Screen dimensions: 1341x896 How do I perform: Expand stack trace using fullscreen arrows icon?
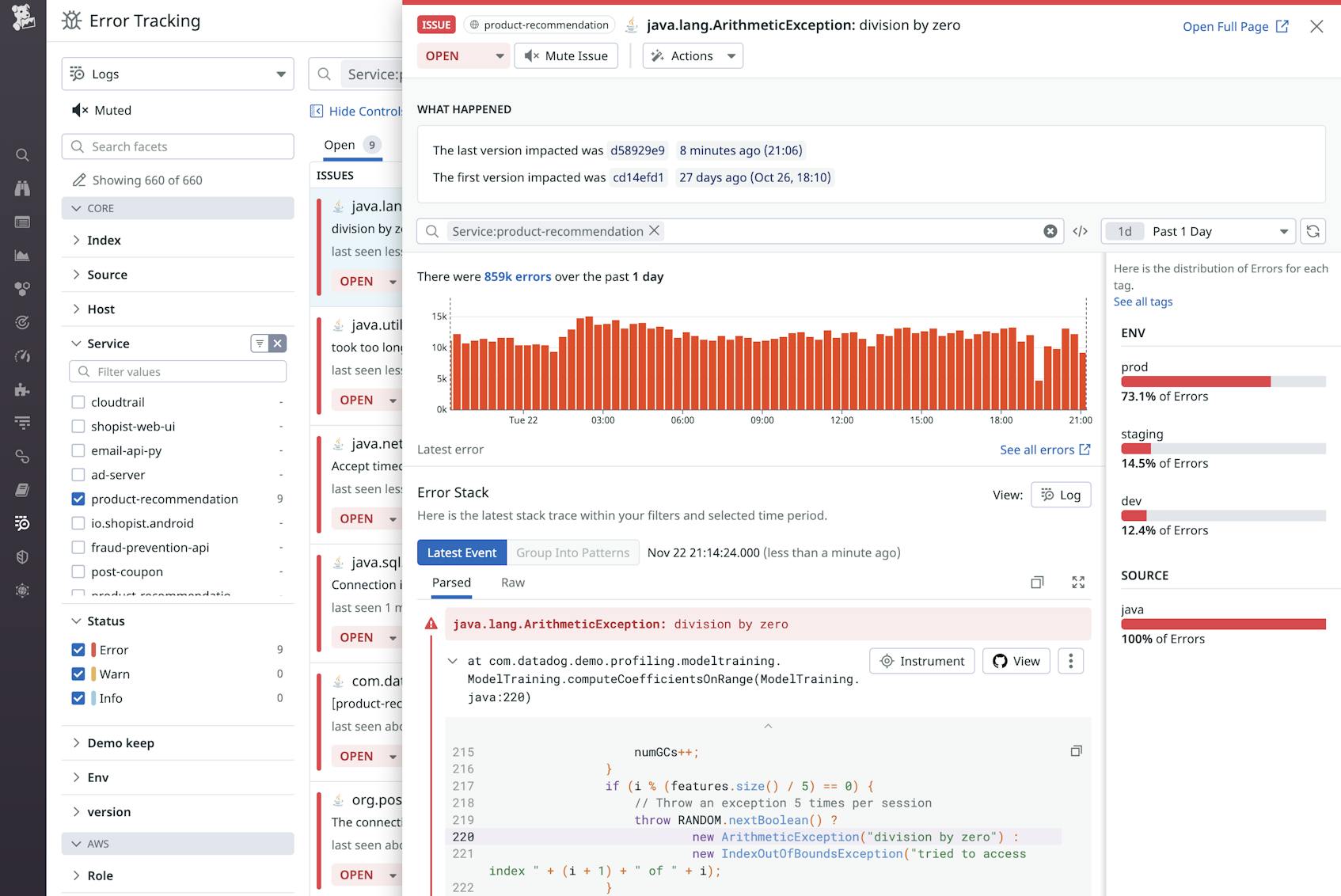point(1078,583)
